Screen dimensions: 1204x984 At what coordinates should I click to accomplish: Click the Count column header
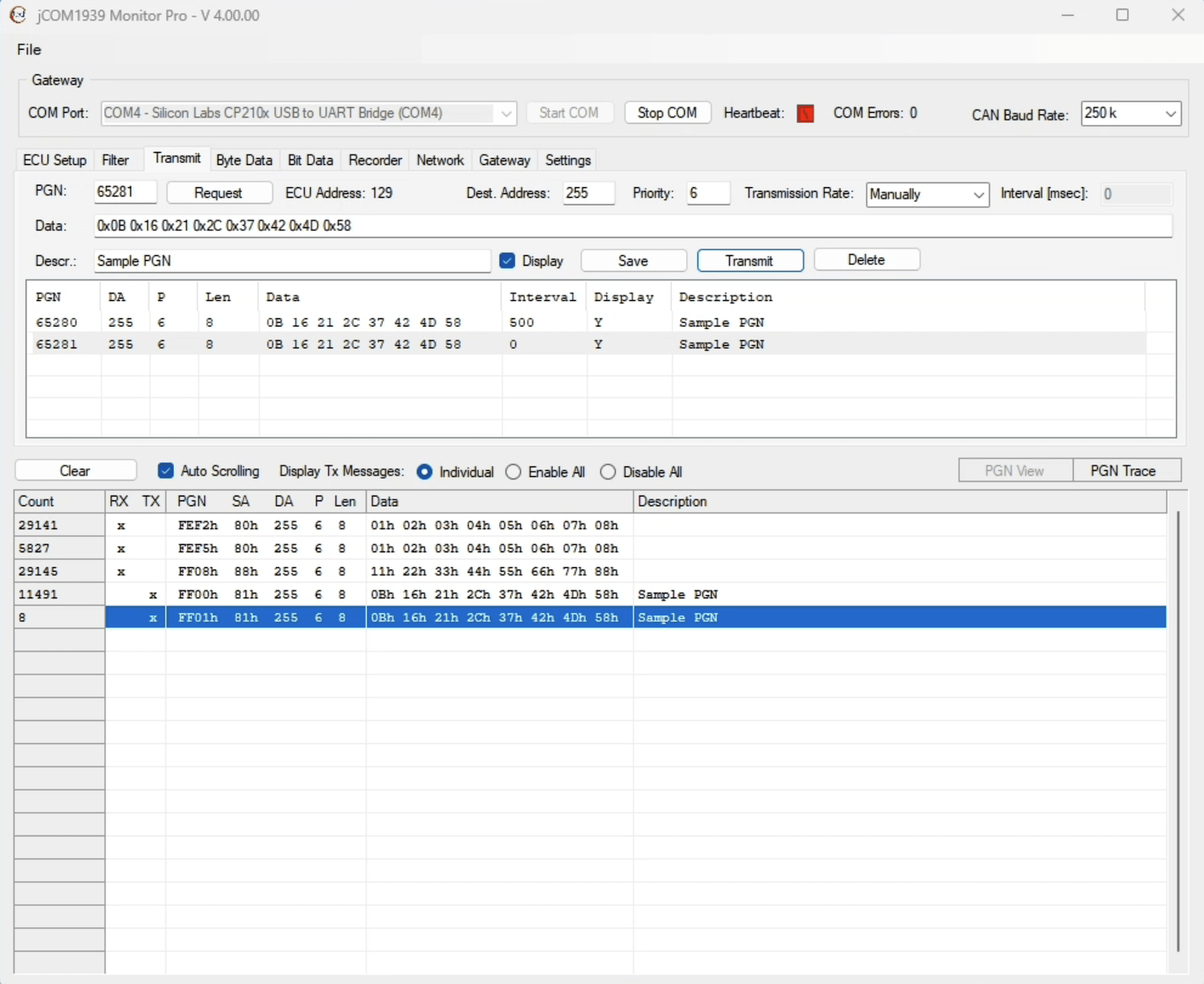[59, 502]
